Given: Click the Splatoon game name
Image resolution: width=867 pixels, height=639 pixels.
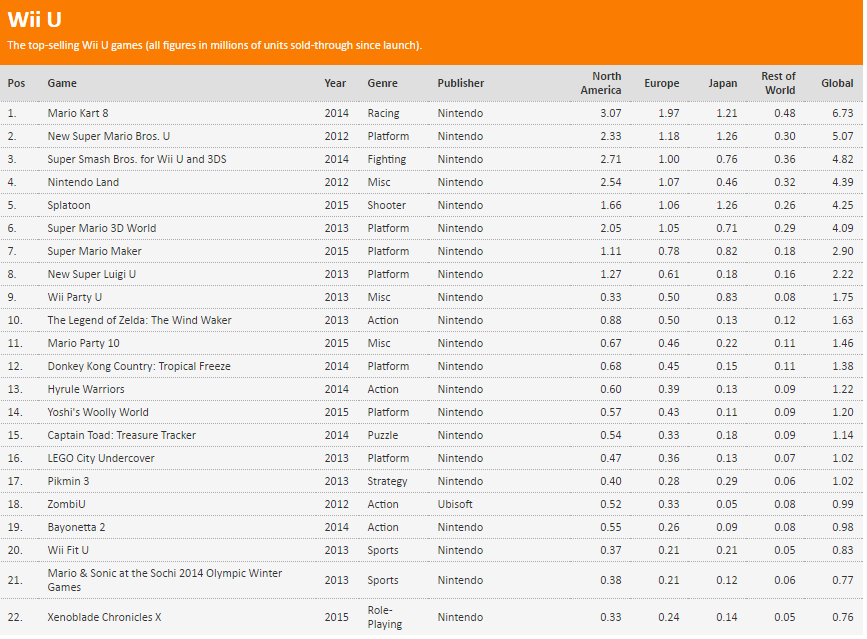Looking at the screenshot, I should tap(69, 206).
